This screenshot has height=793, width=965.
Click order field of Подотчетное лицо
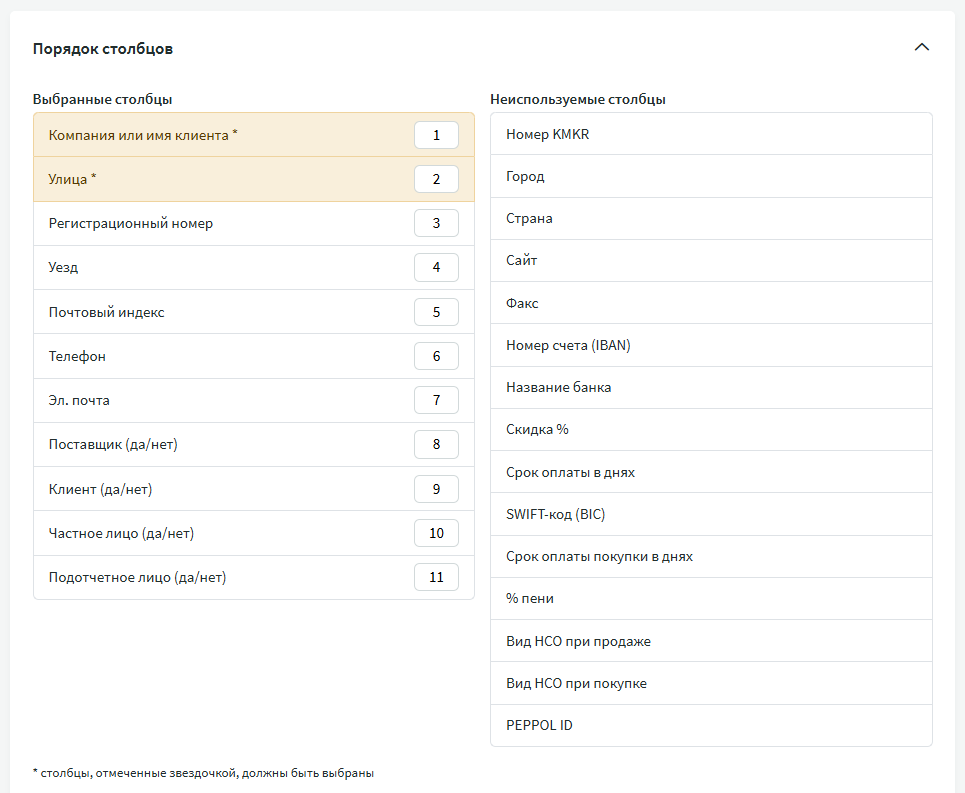436,577
